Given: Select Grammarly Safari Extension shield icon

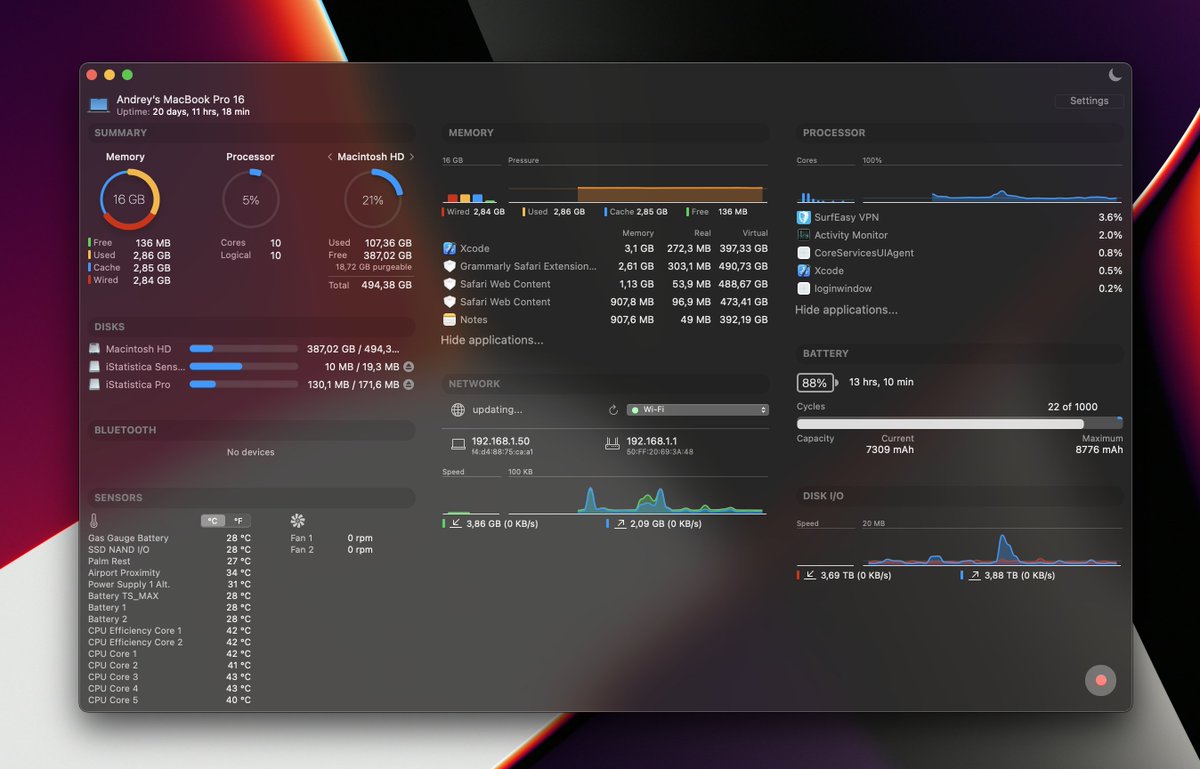Looking at the screenshot, I should coord(450,266).
